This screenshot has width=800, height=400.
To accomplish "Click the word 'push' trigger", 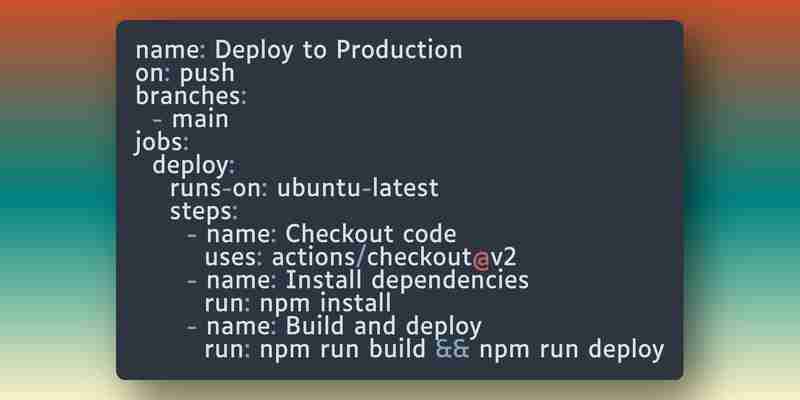I will [207, 74].
